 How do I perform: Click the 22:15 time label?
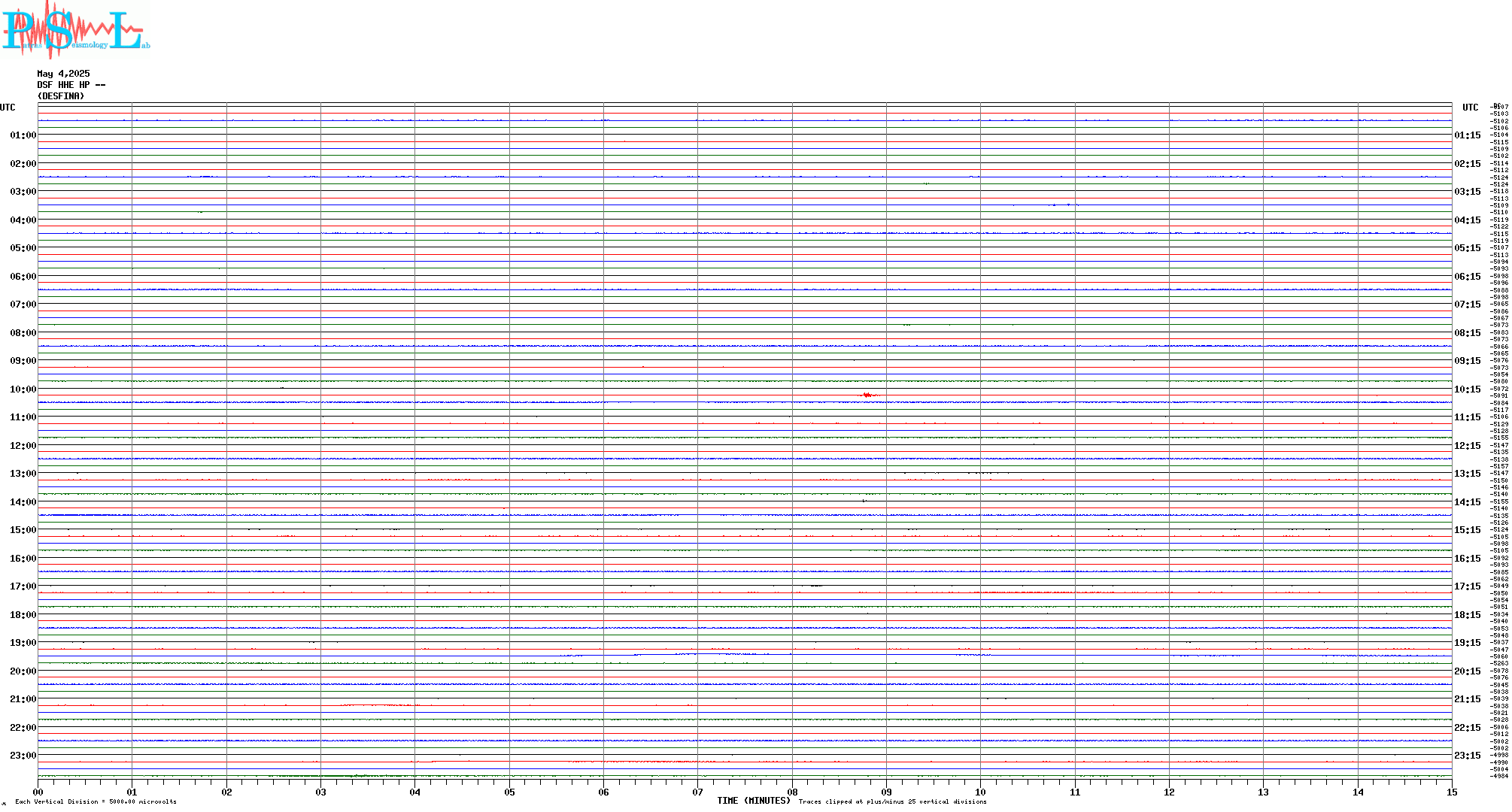tap(1468, 728)
